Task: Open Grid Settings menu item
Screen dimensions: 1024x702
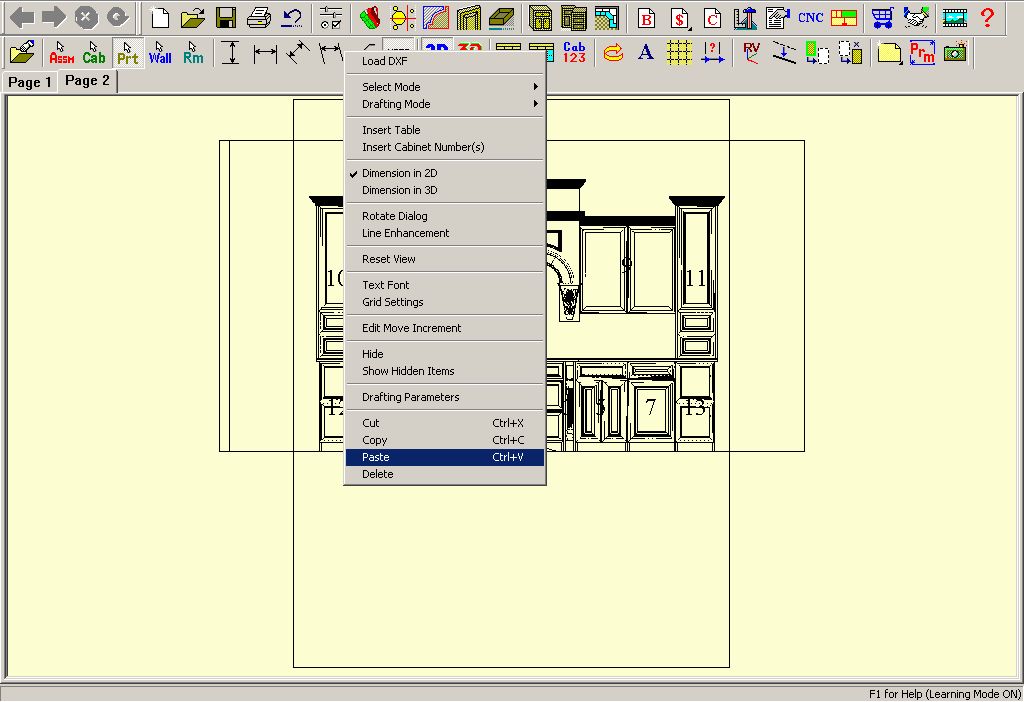Action: (445, 302)
